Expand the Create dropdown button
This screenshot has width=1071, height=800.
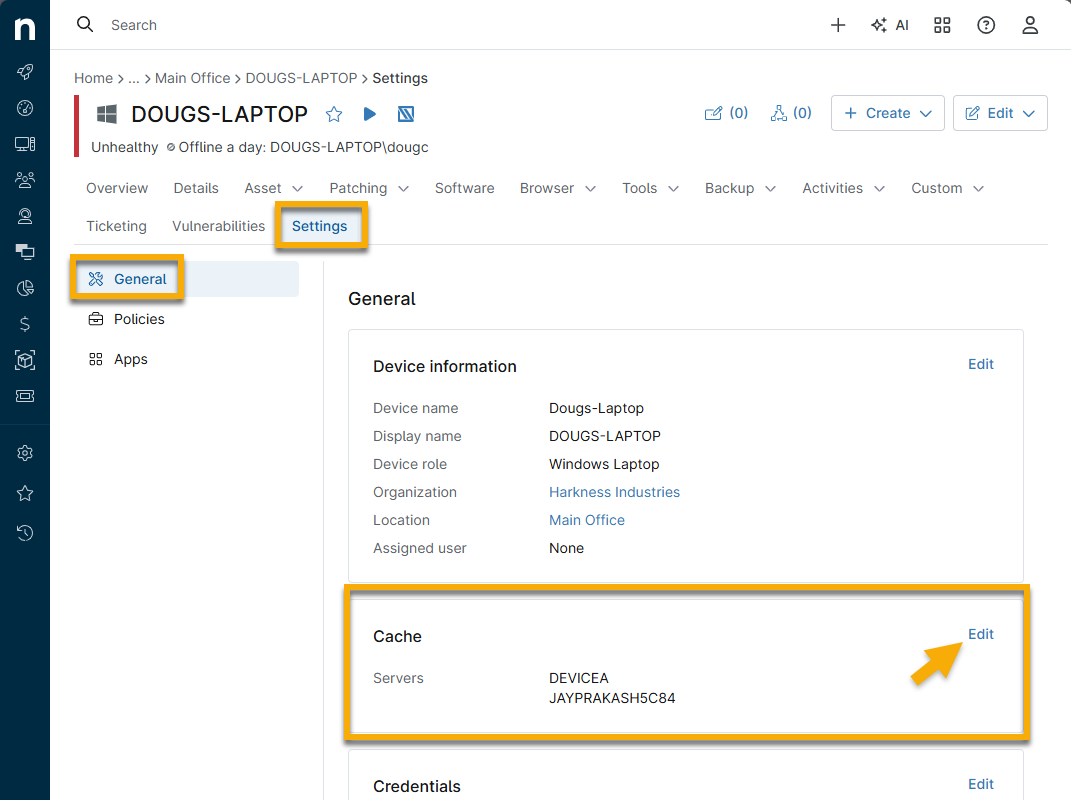point(888,113)
